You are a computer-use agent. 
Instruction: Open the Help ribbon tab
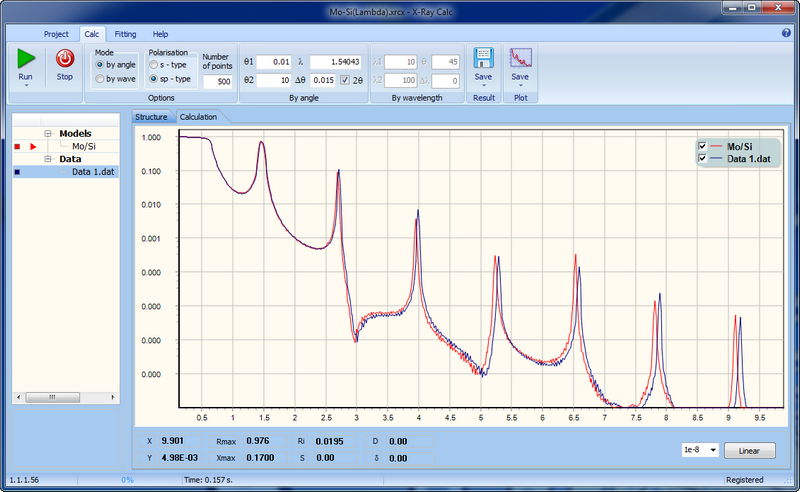pyautogui.click(x=160, y=34)
